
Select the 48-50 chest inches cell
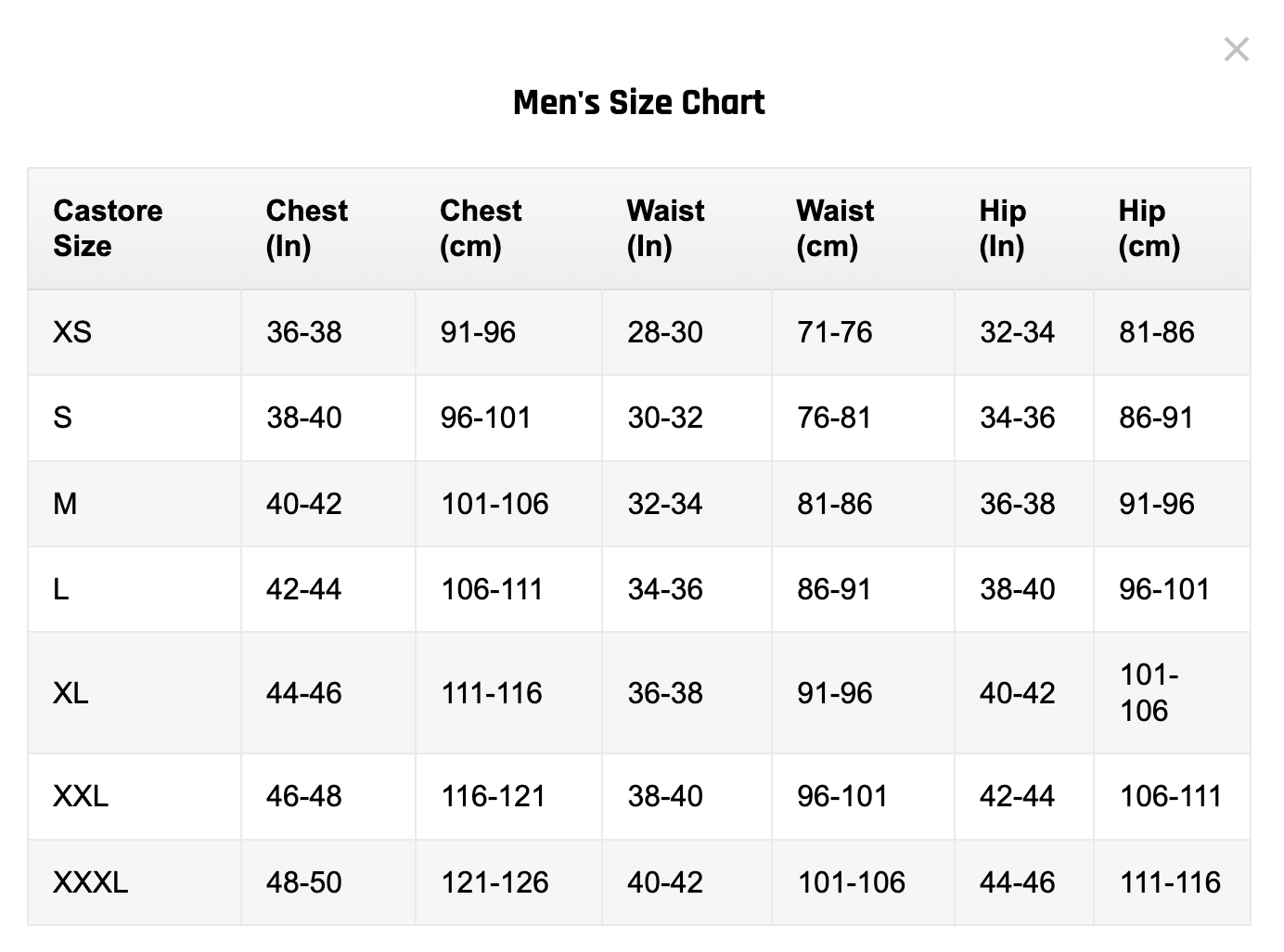pos(303,882)
